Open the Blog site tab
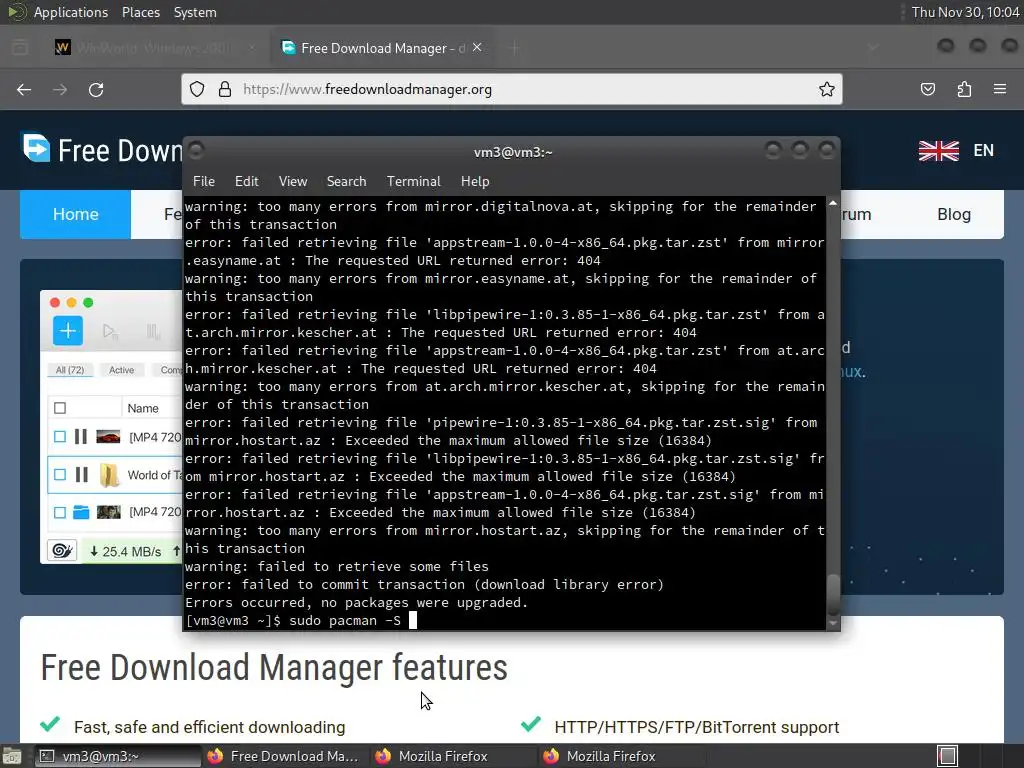The image size is (1024, 768). pyautogui.click(x=953, y=214)
